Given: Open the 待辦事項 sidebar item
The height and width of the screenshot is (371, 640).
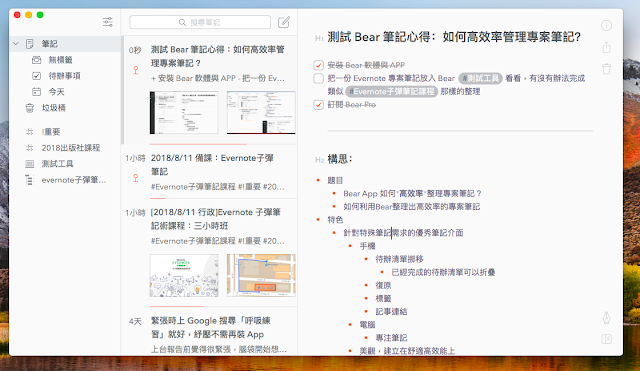Looking at the screenshot, I should pos(65,76).
